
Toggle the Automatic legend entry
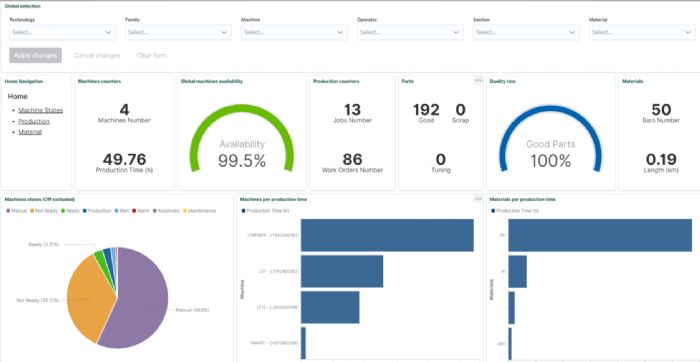point(167,211)
